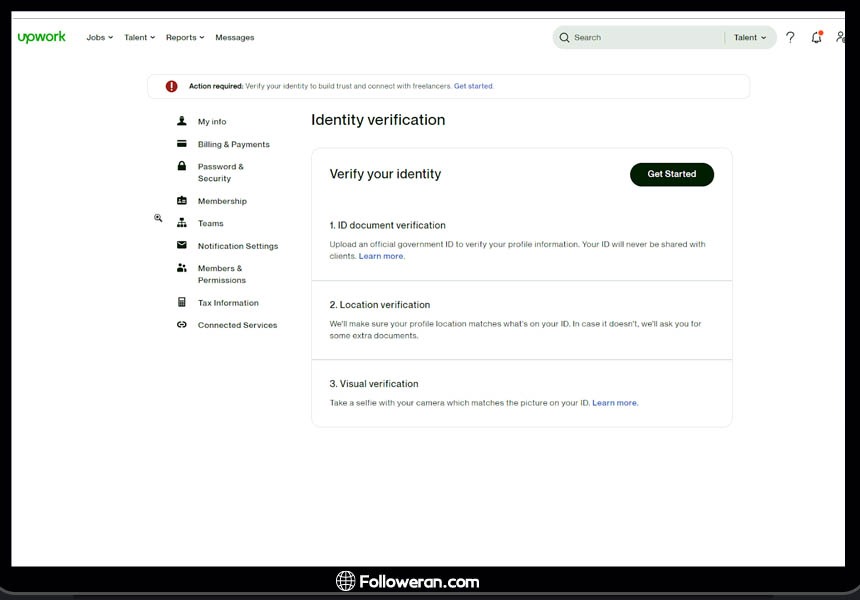The width and height of the screenshot is (860, 600).
Task: Open Notification Settings in the sidebar
Action: click(x=238, y=246)
